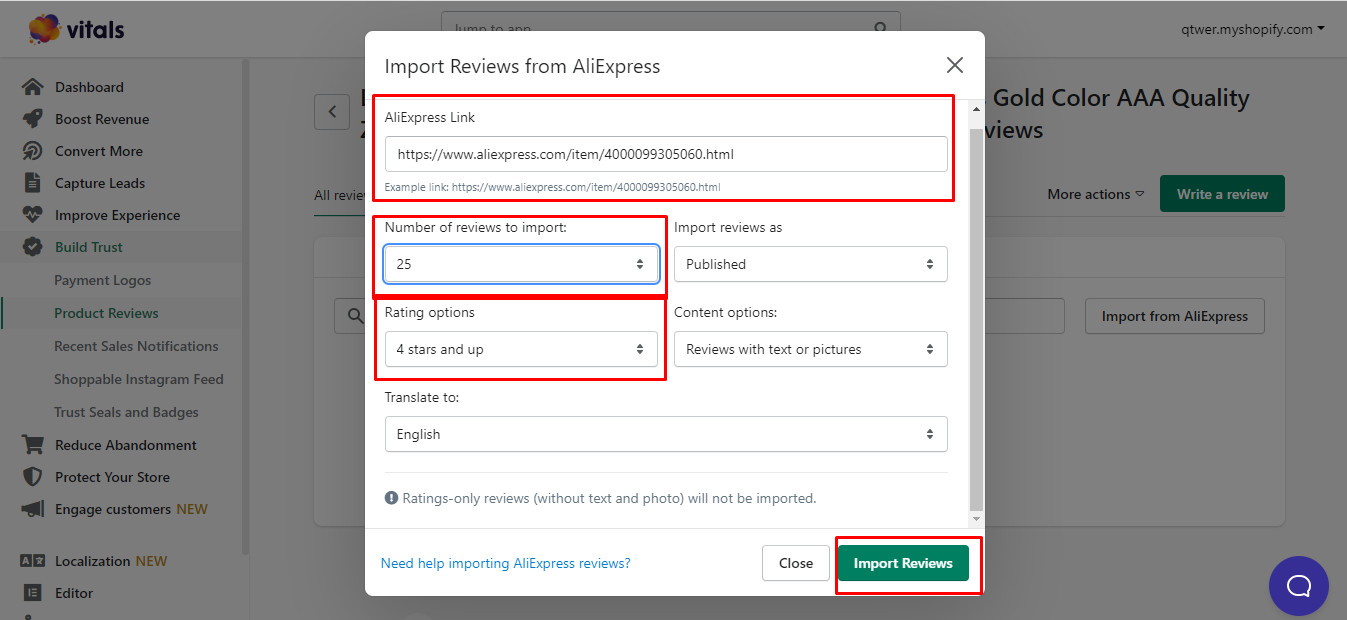Click the back arrow button
The width and height of the screenshot is (1347, 620).
click(x=332, y=111)
